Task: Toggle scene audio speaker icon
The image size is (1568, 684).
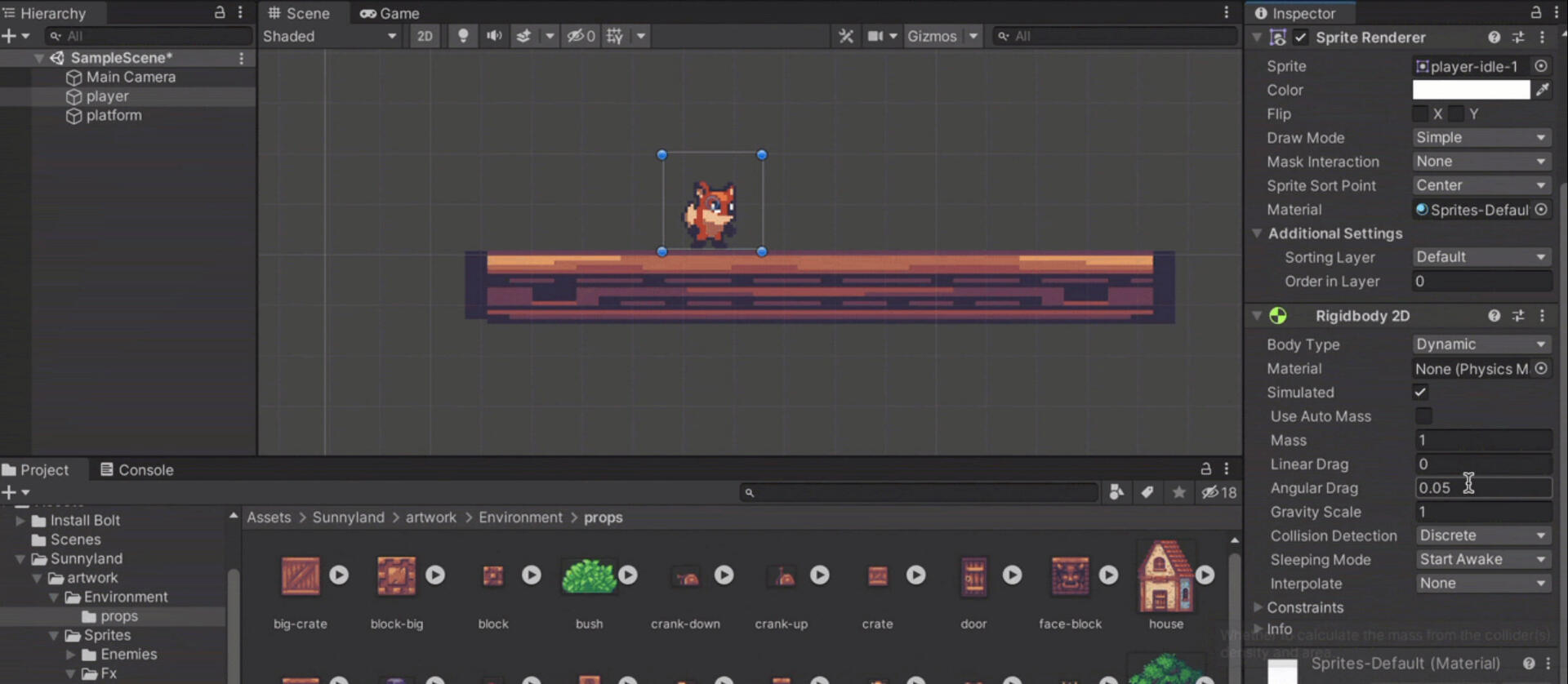Action: tap(494, 36)
